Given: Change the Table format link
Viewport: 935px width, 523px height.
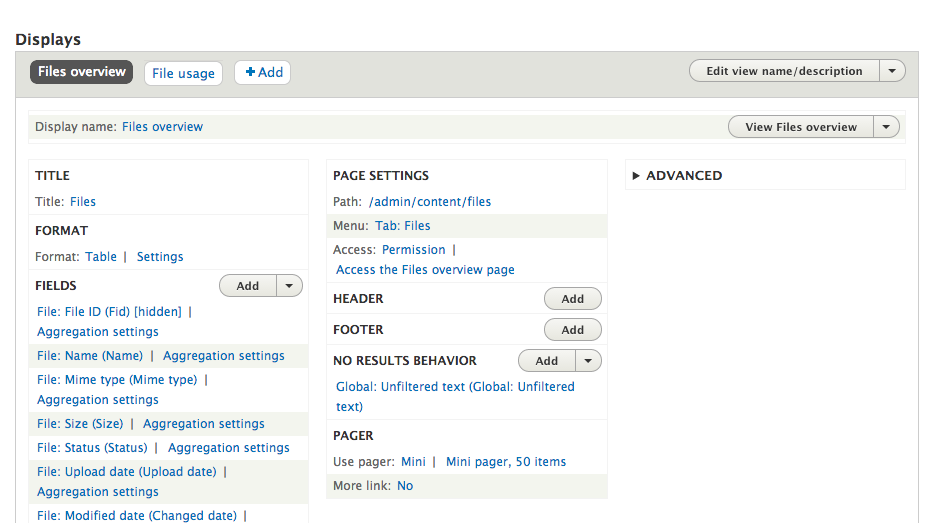Looking at the screenshot, I should pyautogui.click(x=101, y=257).
